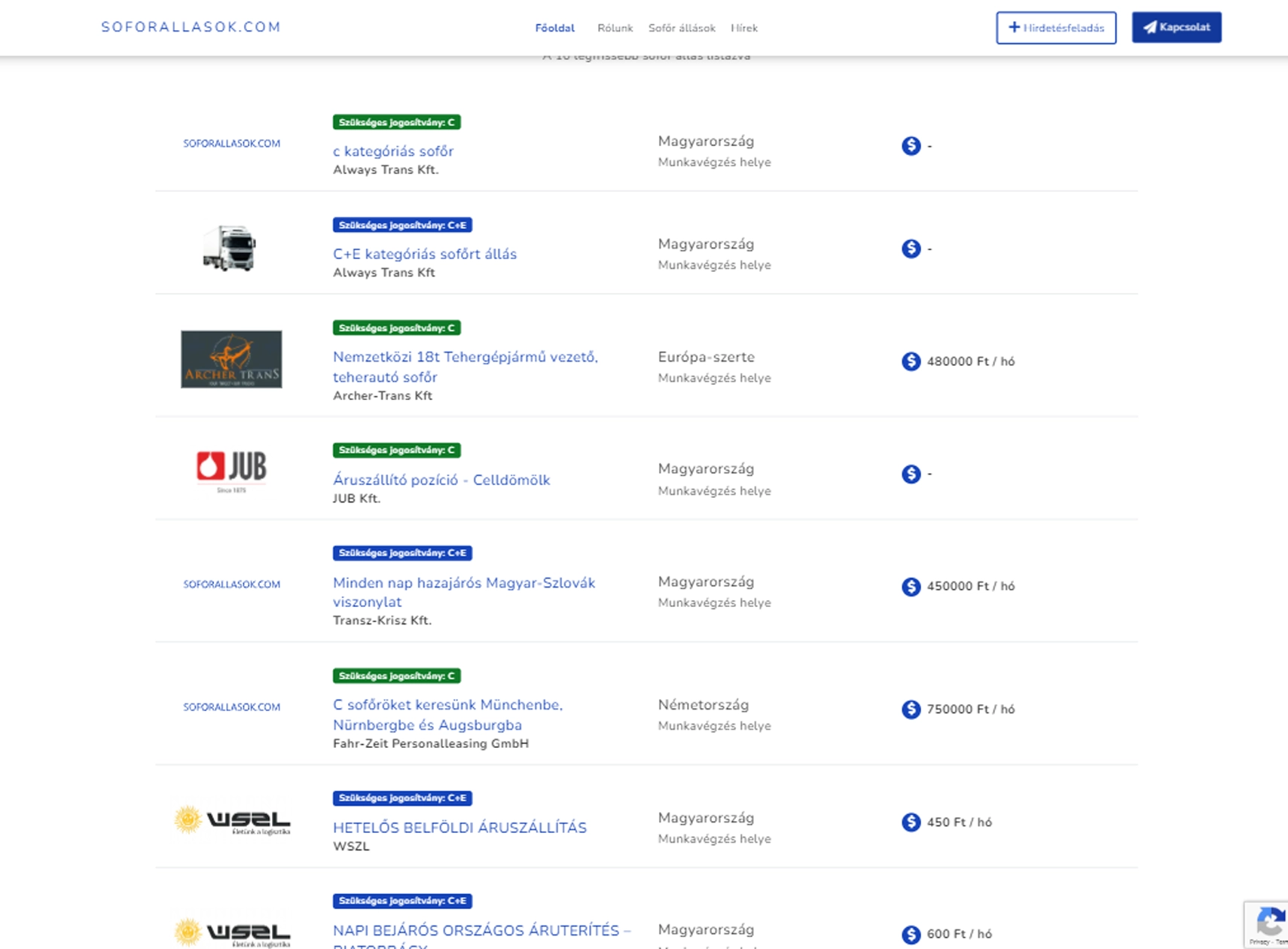Screen dimensions: 1288x949
Task: Click salary icon in the JUB Kft. row
Action: point(911,474)
